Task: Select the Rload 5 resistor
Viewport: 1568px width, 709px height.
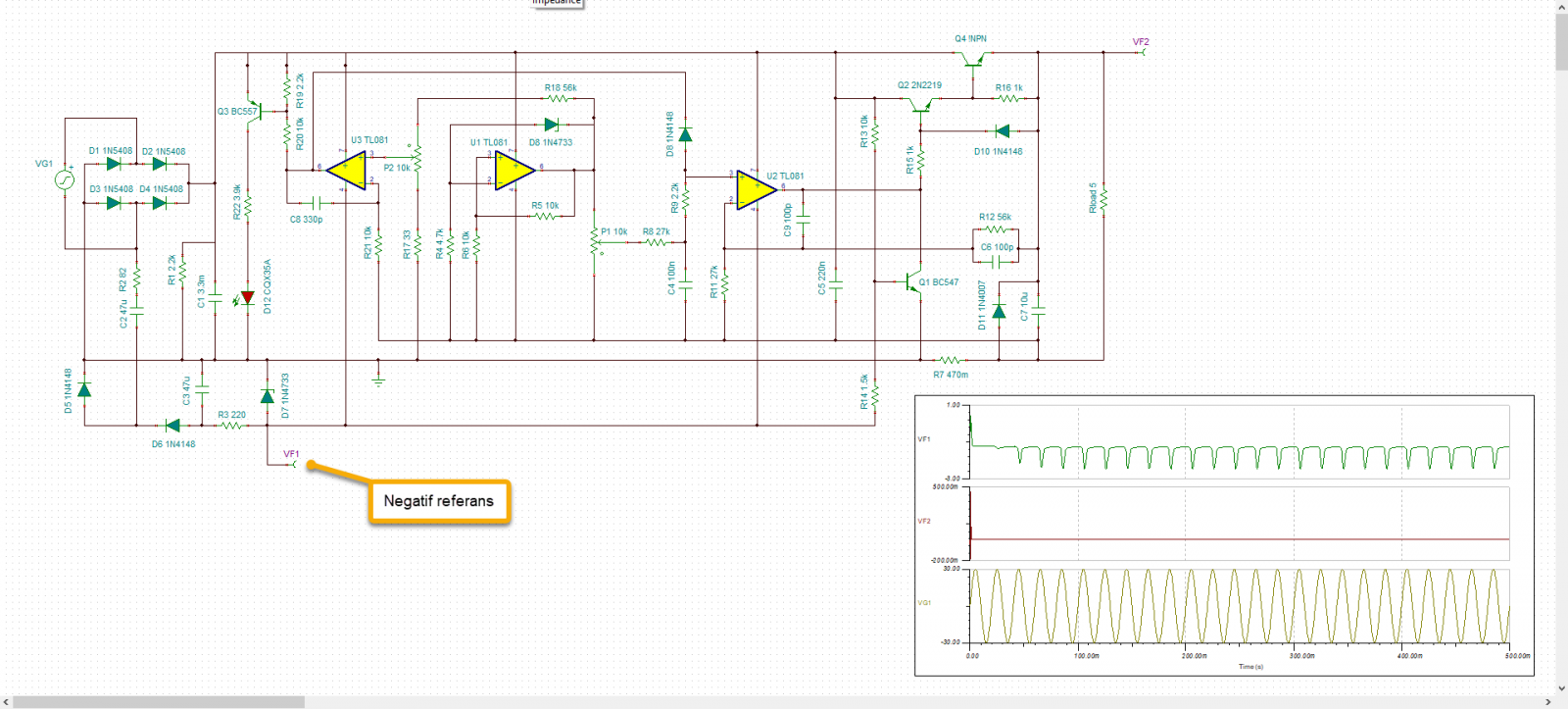Action: tap(1103, 199)
